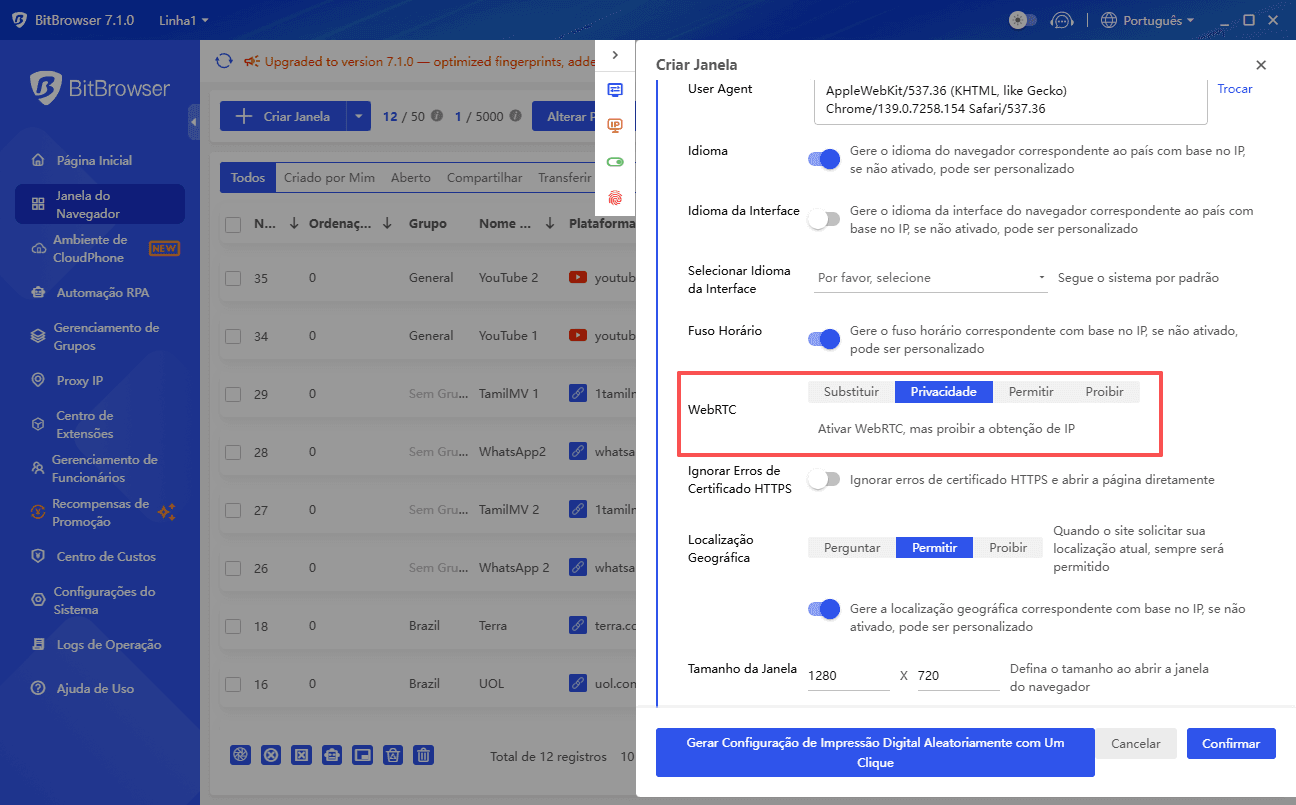
Task: Click the blue network transfer panel icon
Action: pos(615,90)
